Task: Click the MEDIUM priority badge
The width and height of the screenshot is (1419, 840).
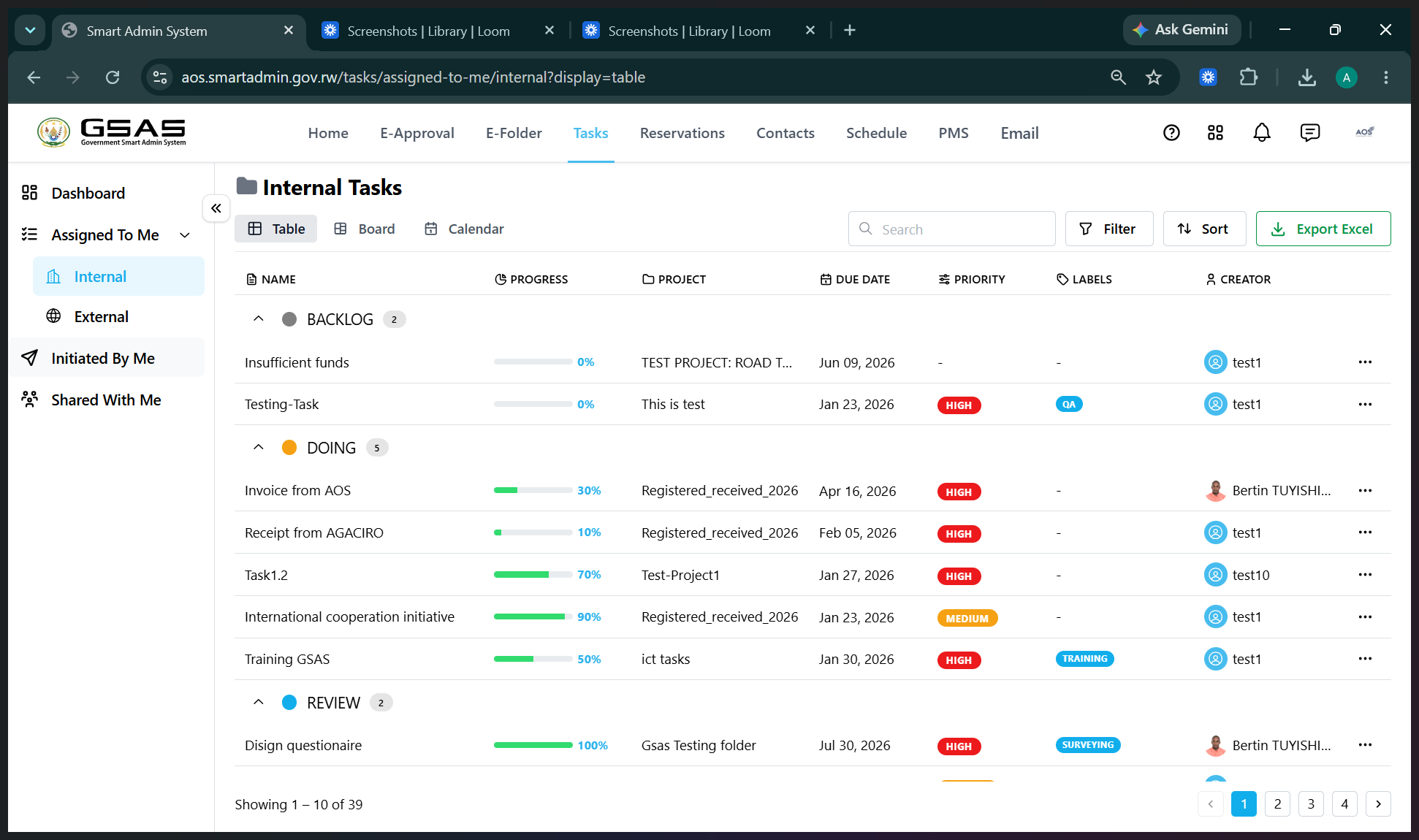Action: click(967, 618)
